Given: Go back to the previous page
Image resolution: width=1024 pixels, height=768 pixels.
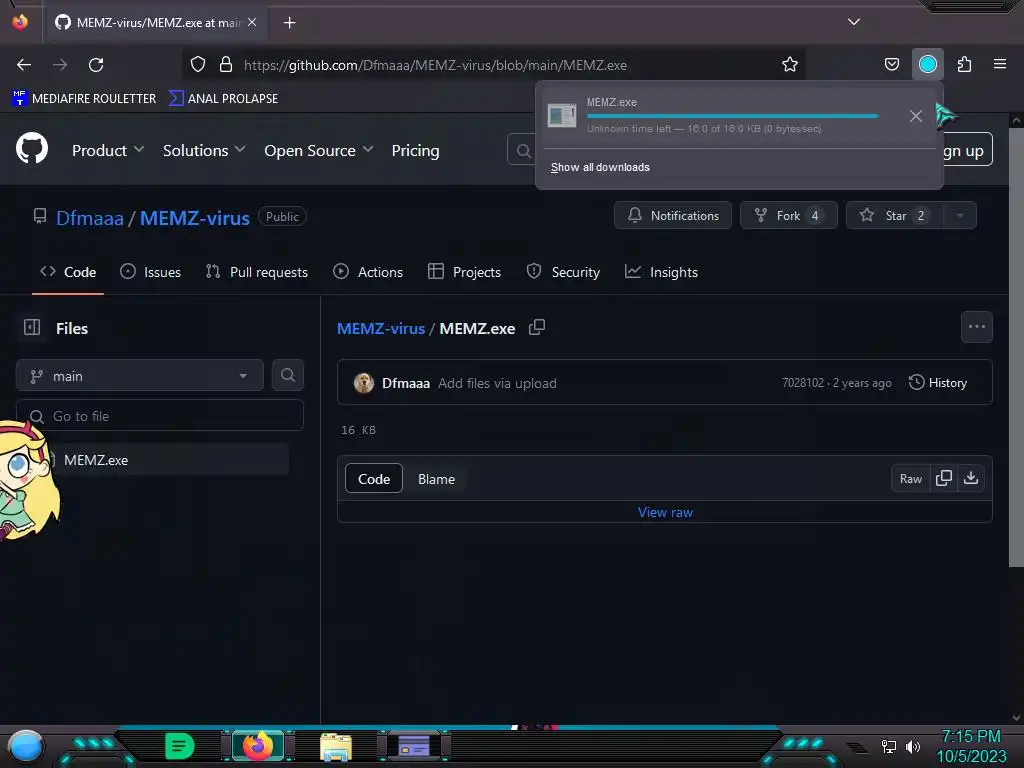Looking at the screenshot, I should pyautogui.click(x=24, y=65).
